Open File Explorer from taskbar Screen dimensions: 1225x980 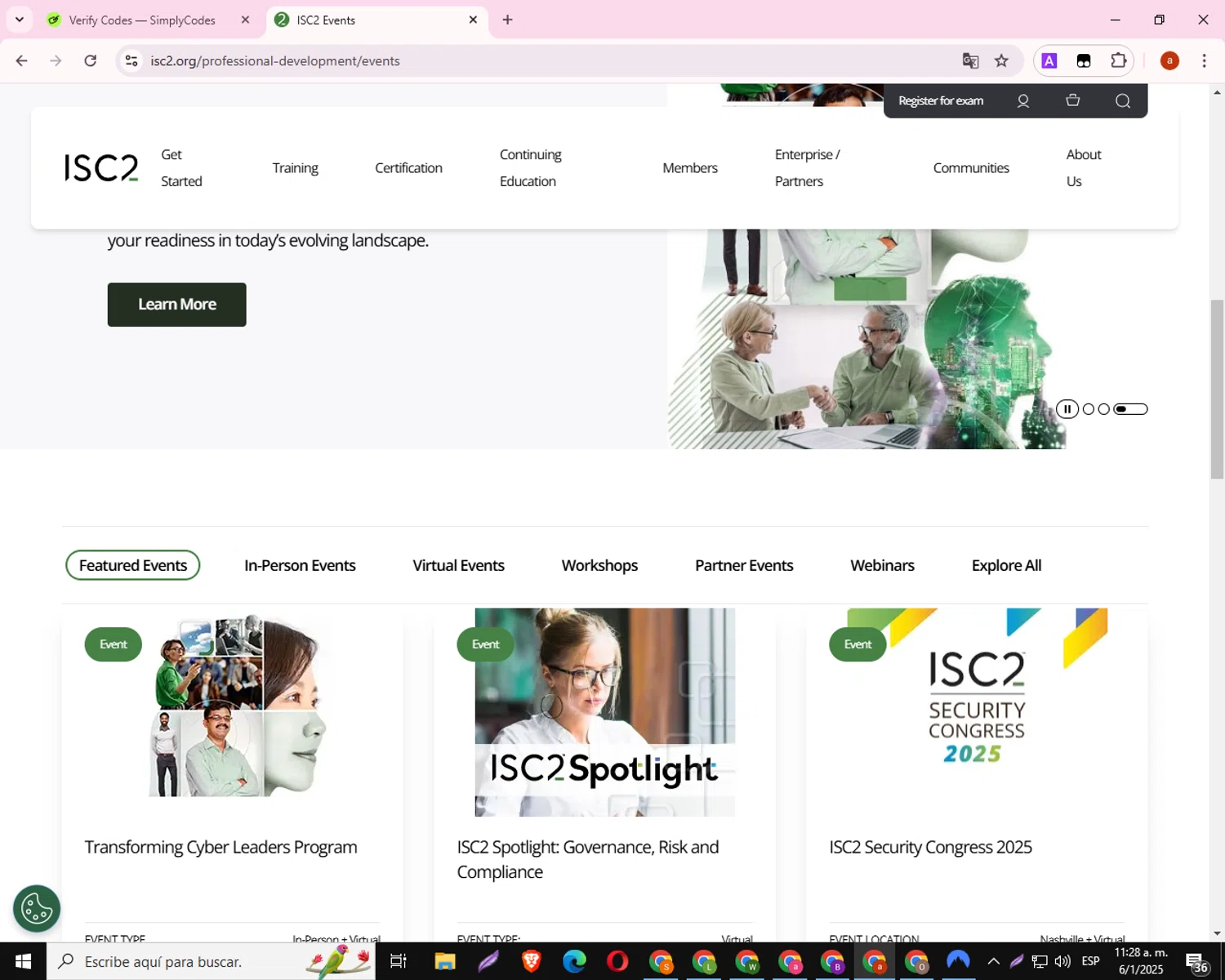(x=444, y=961)
